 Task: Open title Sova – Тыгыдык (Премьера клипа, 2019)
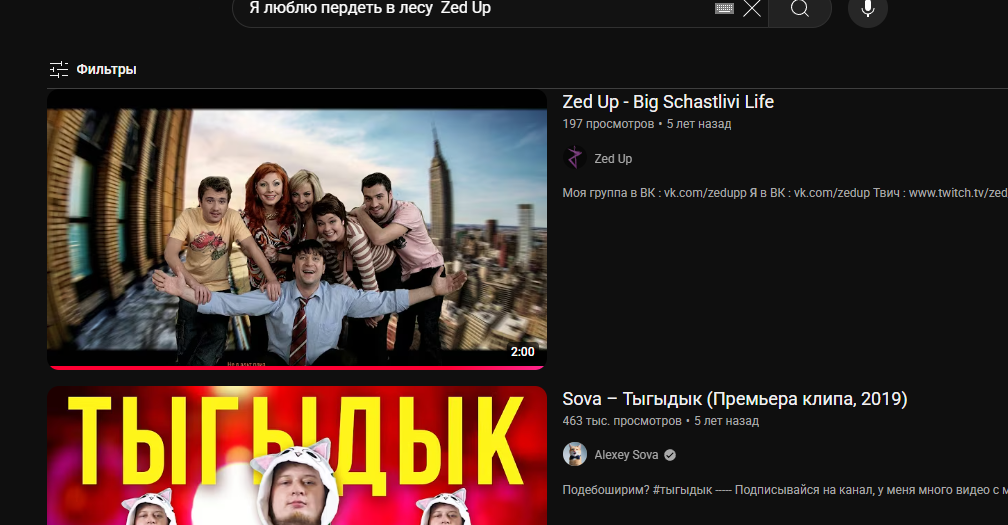tap(735, 399)
